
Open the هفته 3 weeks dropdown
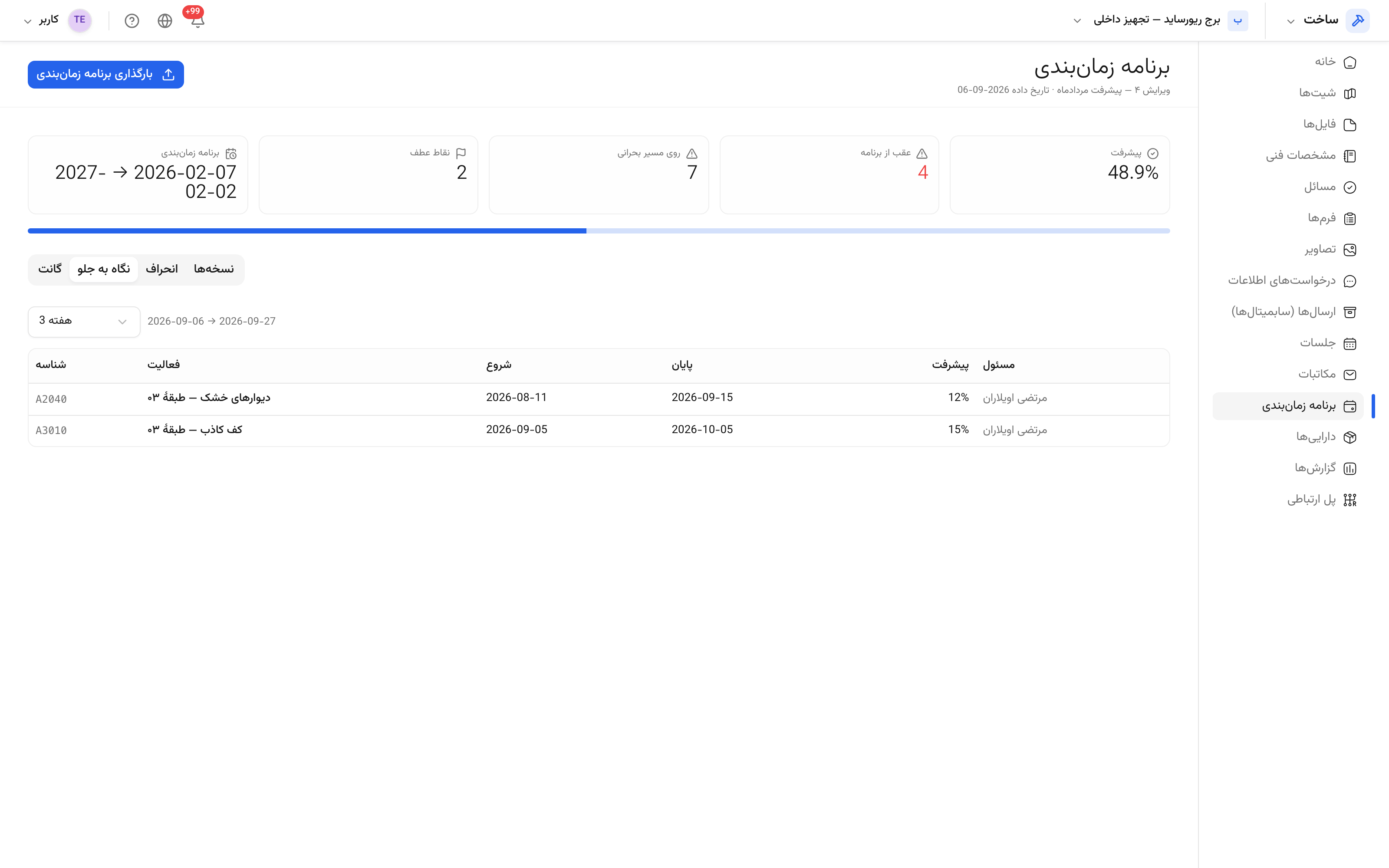84,322
